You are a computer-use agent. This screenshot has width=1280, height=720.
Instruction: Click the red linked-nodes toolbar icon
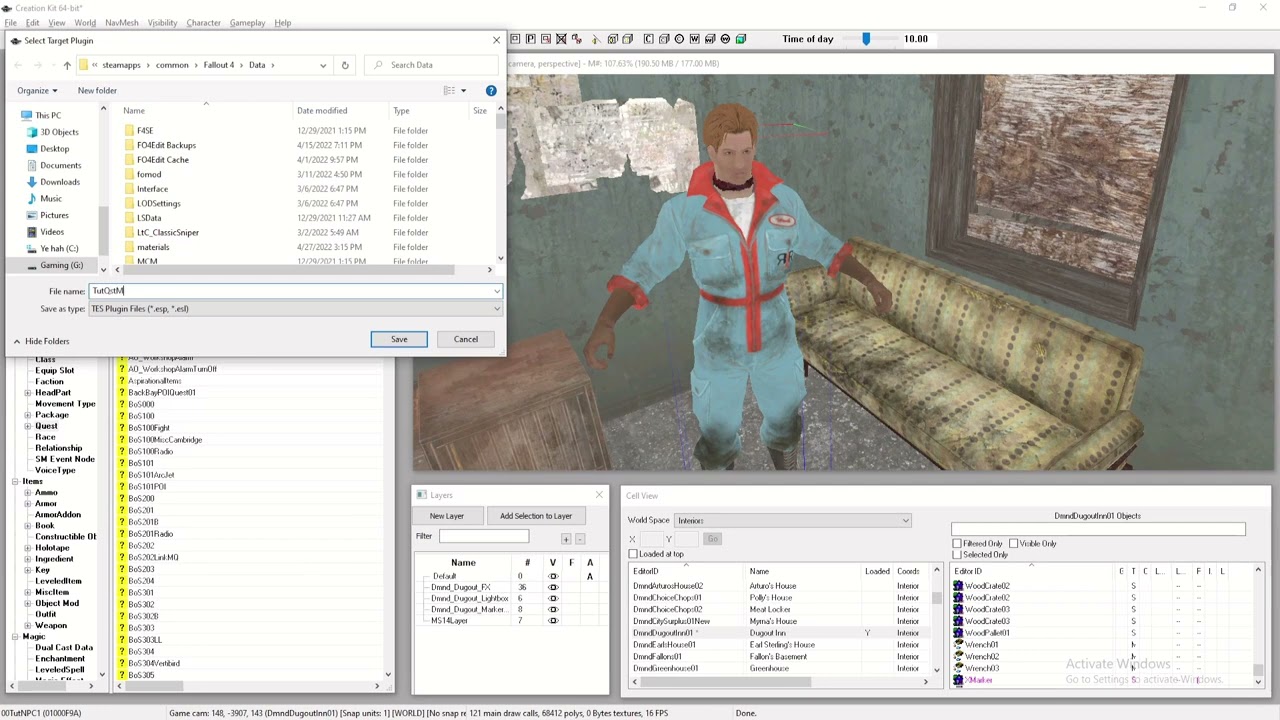(577, 39)
